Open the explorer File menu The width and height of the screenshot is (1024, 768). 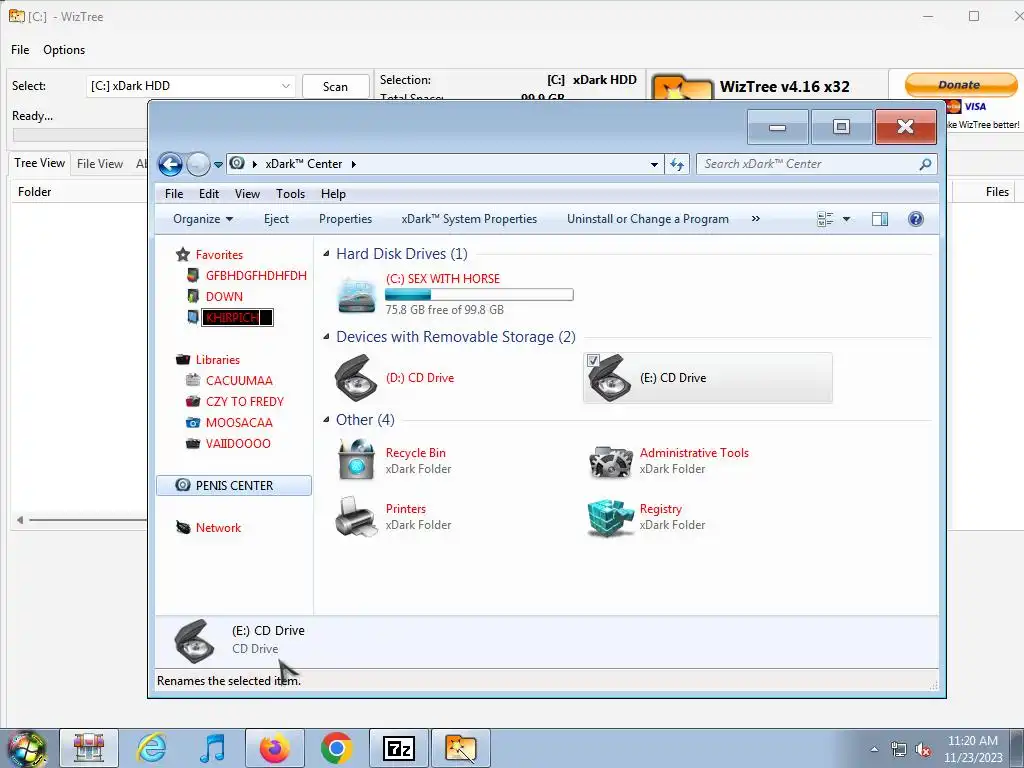coord(174,194)
